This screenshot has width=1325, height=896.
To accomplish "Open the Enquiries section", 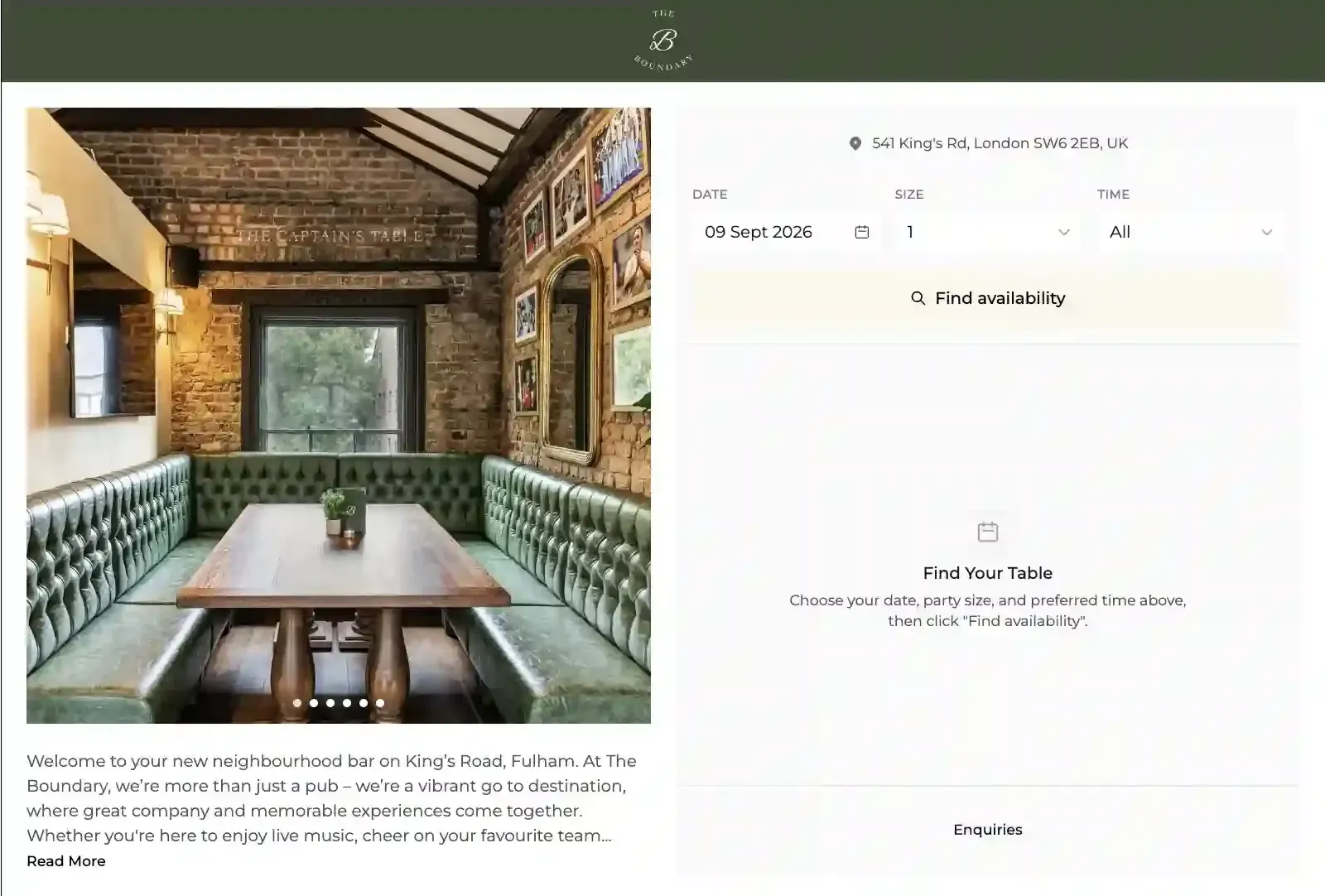I will coord(988,830).
